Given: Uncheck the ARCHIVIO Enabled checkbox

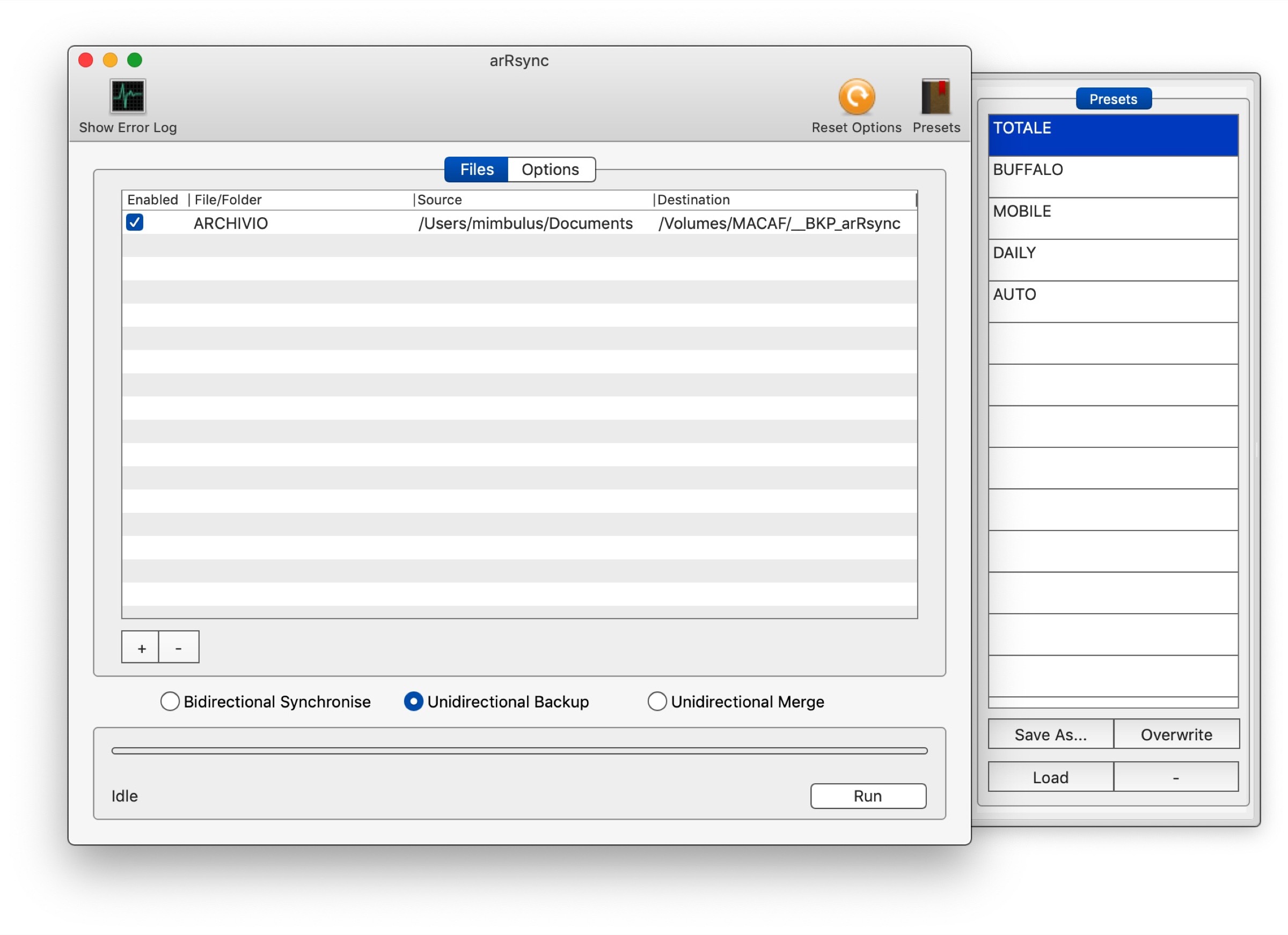Looking at the screenshot, I should [135, 223].
